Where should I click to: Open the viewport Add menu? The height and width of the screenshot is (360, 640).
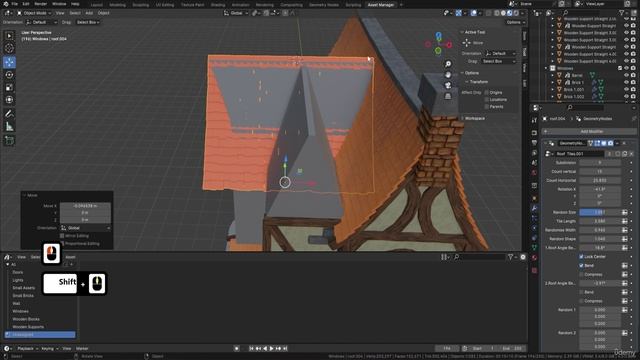pyautogui.click(x=89, y=13)
